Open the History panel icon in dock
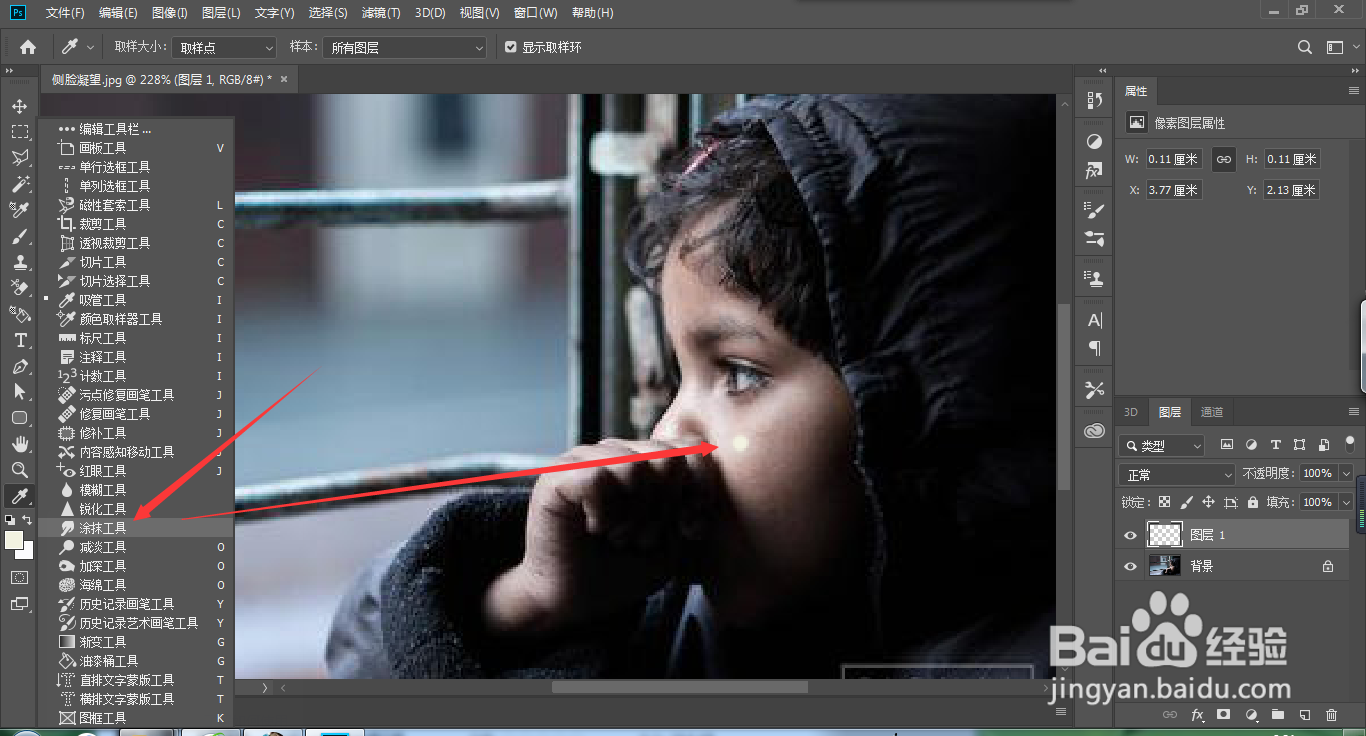This screenshot has width=1366, height=736. [x=1094, y=101]
